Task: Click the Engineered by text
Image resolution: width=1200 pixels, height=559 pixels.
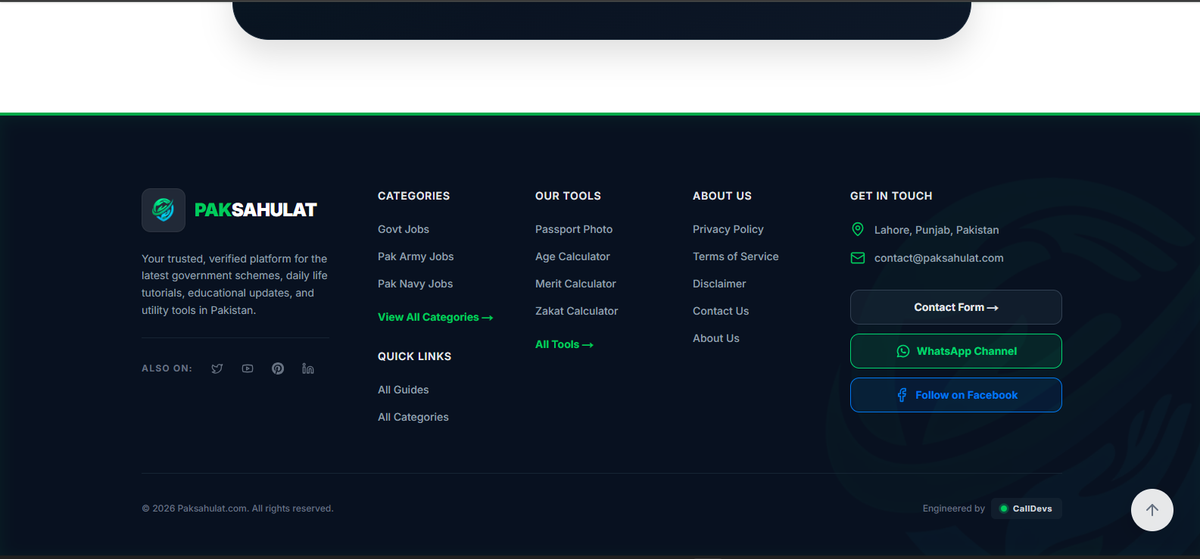Action: (x=953, y=509)
